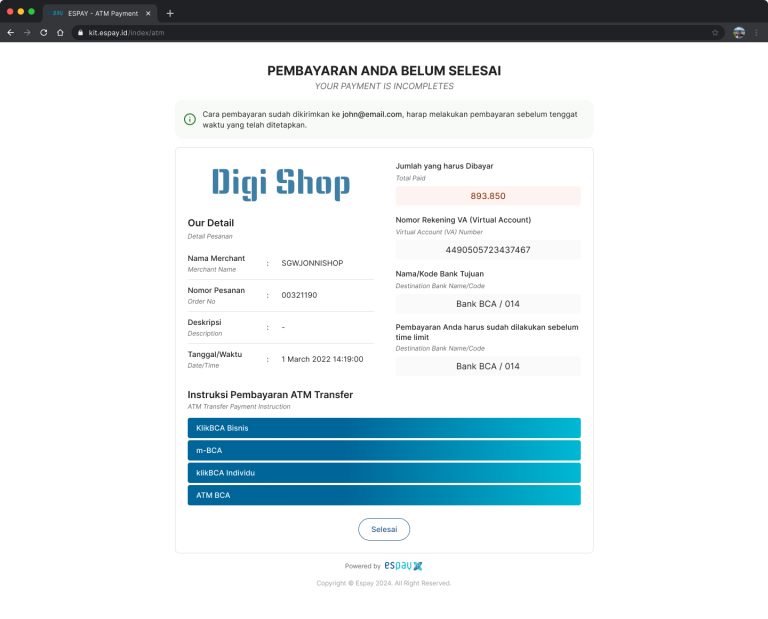Click the Instruksi Pembayaran ATM Transfer heading
768x619 pixels.
(x=270, y=395)
